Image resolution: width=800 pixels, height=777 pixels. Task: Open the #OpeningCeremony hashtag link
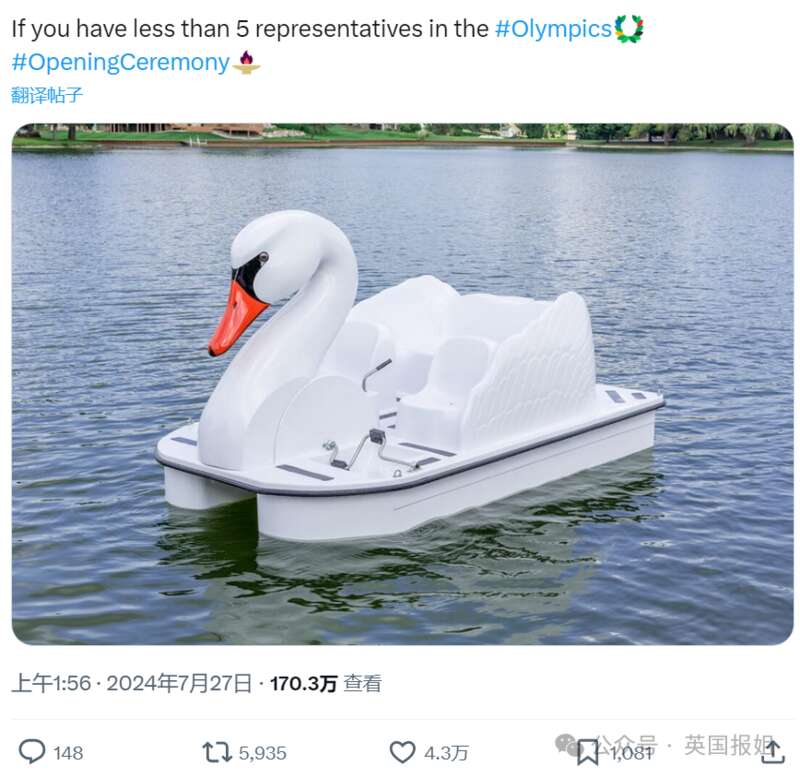[121, 62]
